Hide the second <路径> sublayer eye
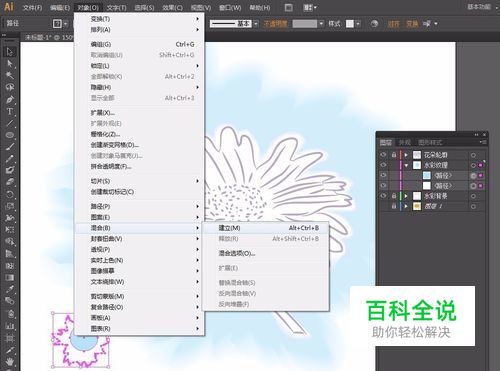This screenshot has height=371, width=500. point(383,186)
